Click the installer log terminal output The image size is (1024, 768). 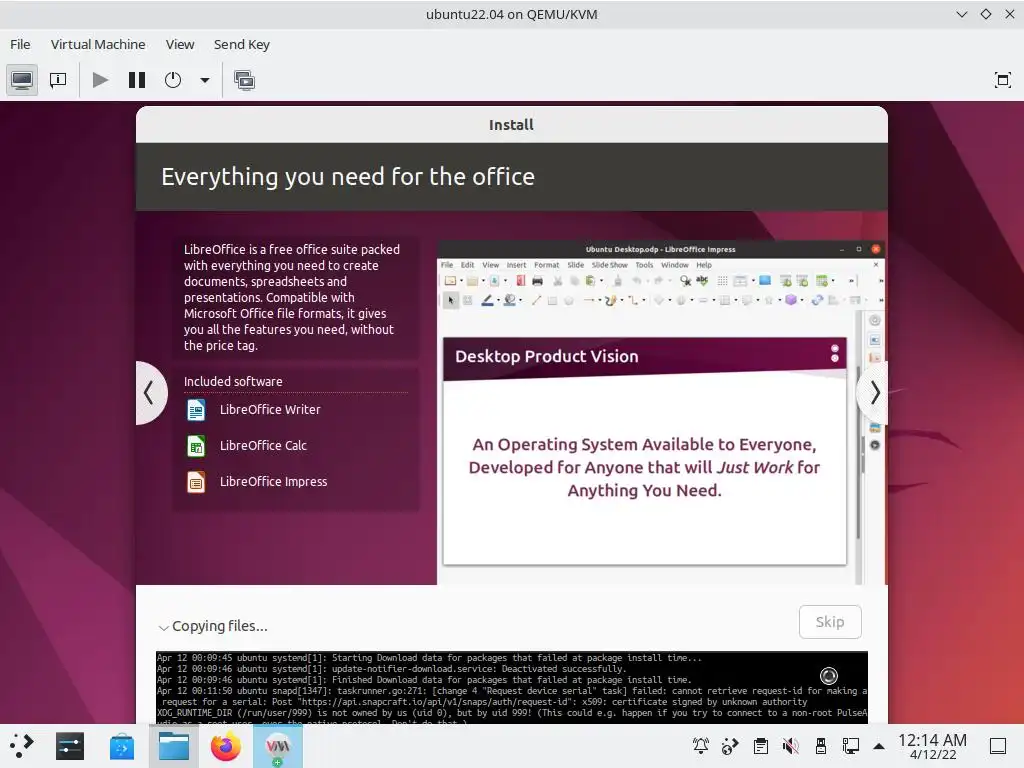512,687
